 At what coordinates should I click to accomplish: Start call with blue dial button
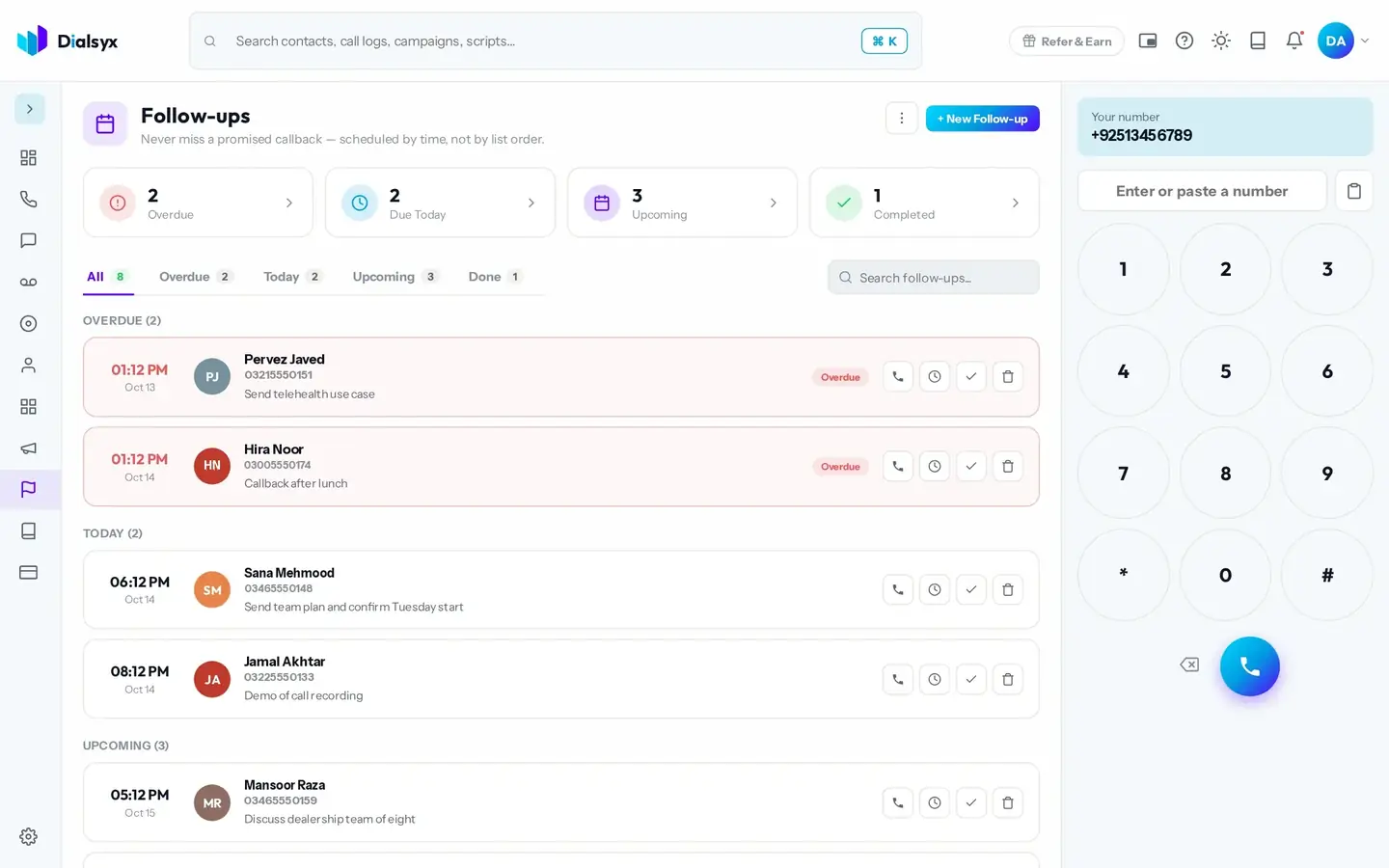pyautogui.click(x=1249, y=666)
